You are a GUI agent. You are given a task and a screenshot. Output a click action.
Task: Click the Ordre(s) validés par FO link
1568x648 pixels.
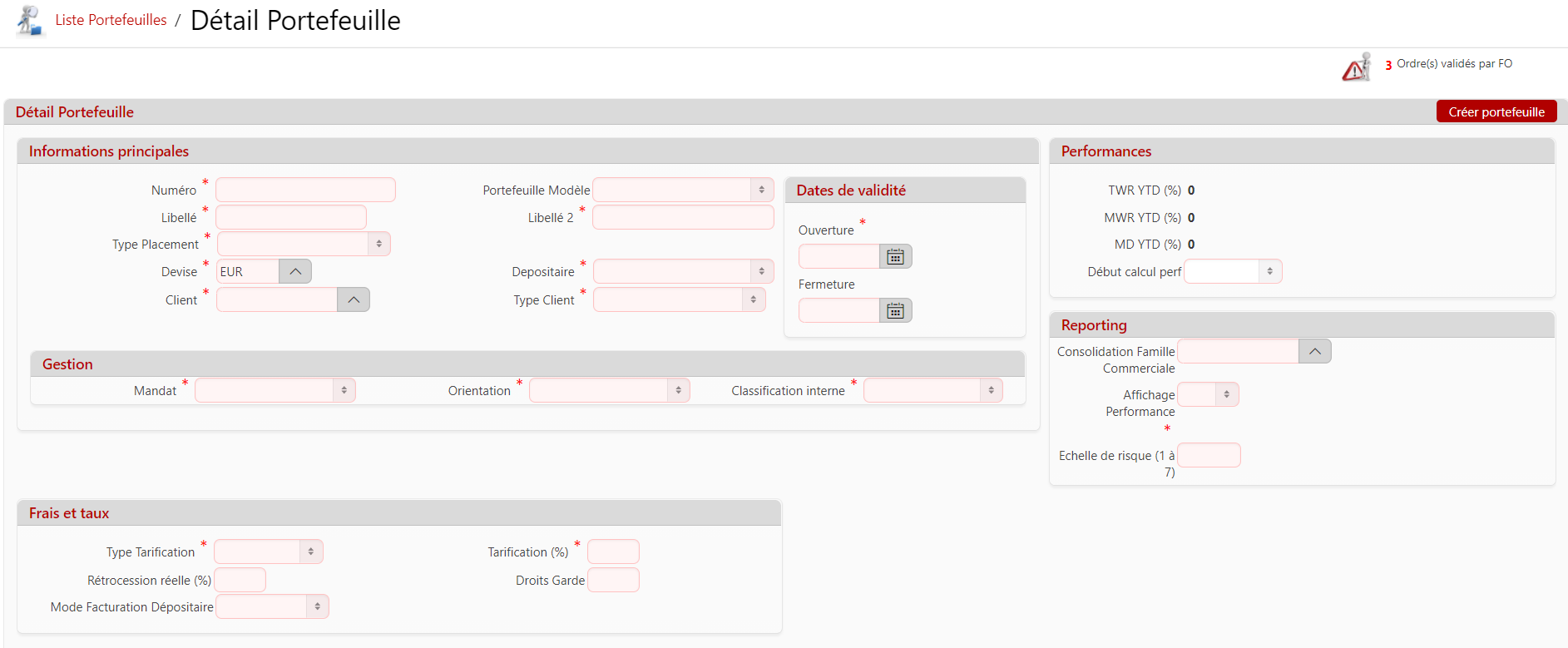[x=1453, y=64]
